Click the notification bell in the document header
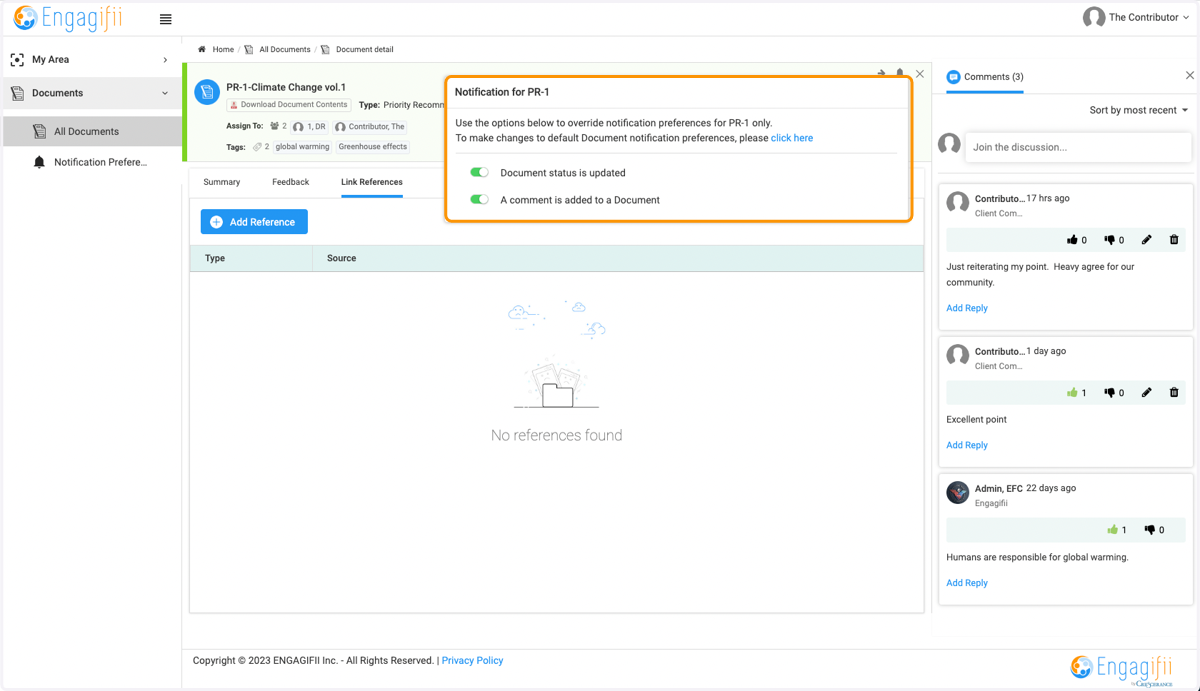Screen dimensions: 1200x691 click(x=900, y=73)
